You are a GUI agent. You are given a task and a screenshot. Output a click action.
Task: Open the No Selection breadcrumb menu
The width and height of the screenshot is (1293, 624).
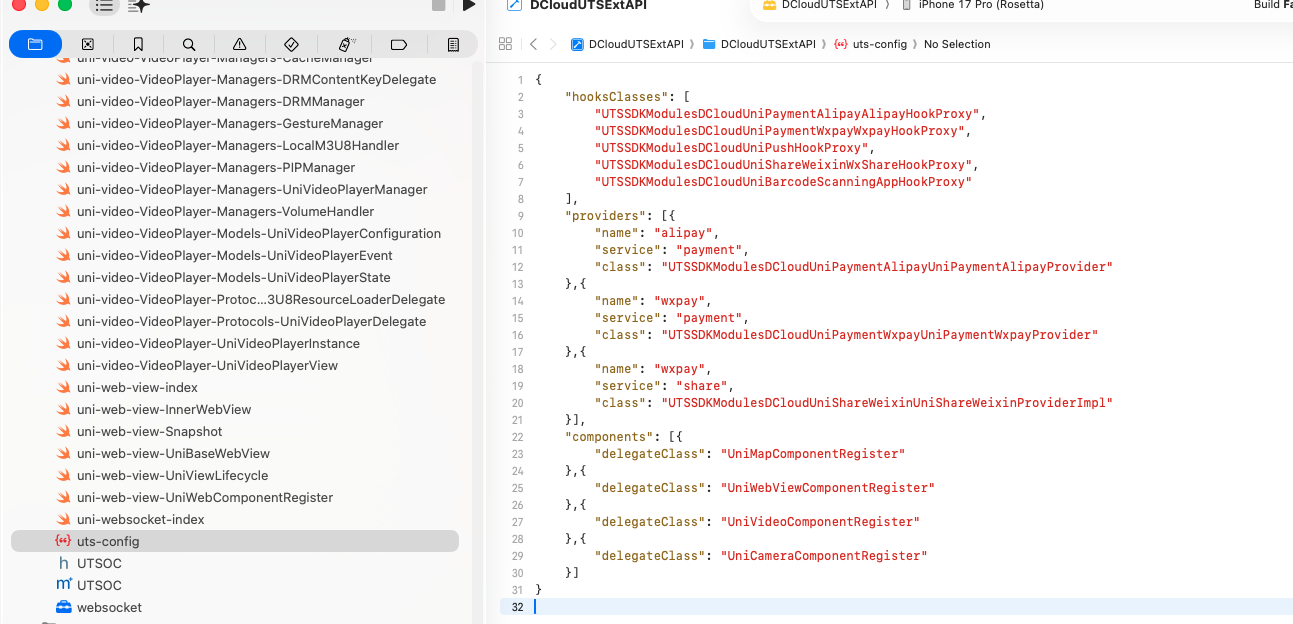[957, 44]
